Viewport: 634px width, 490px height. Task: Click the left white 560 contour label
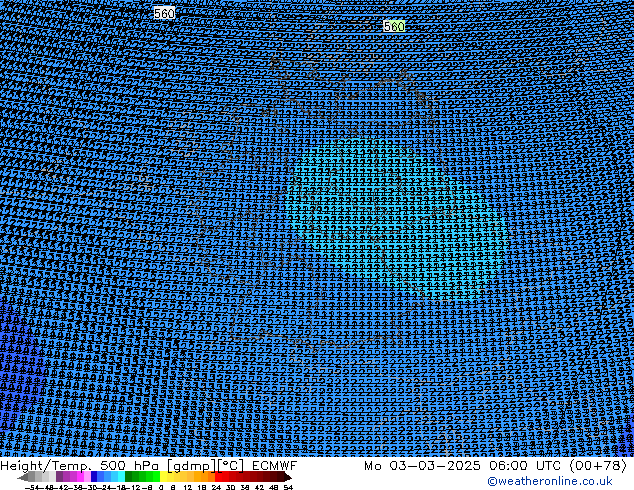click(164, 13)
